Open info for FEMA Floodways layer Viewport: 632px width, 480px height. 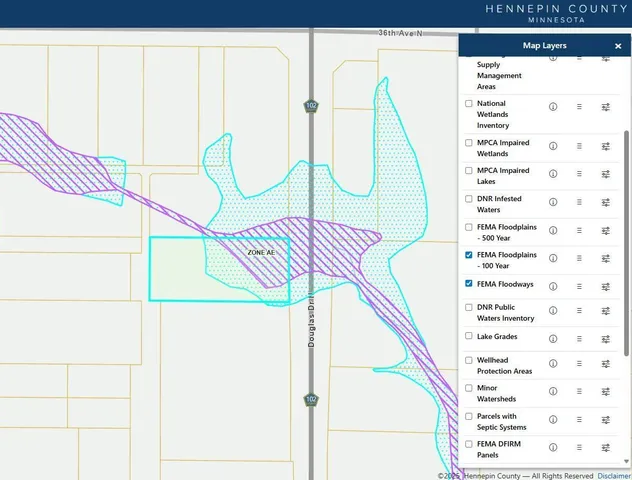point(553,284)
